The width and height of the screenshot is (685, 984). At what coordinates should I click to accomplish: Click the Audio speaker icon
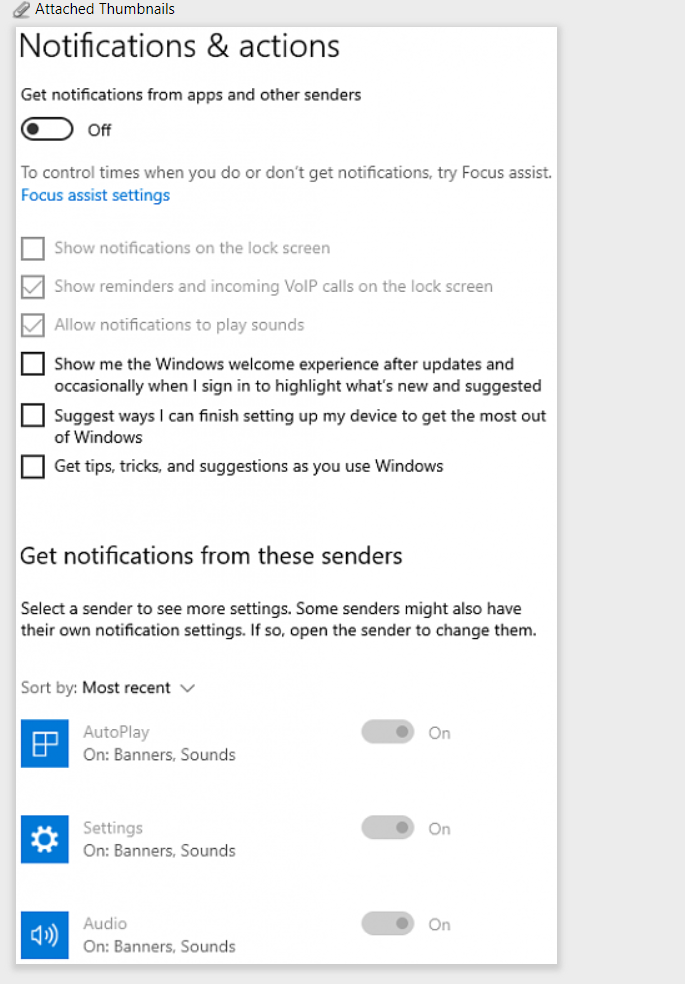[x=44, y=935]
